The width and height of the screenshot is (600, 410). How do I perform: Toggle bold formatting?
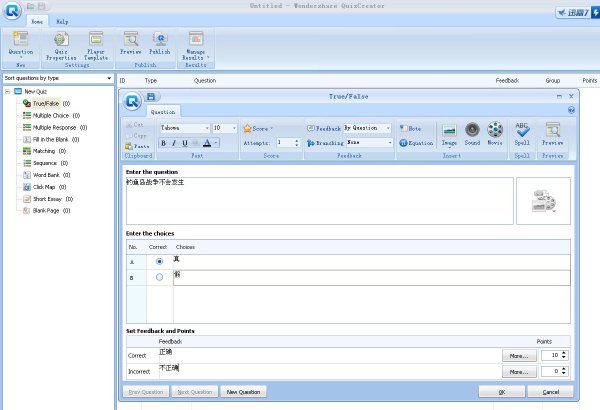pyautogui.click(x=163, y=143)
